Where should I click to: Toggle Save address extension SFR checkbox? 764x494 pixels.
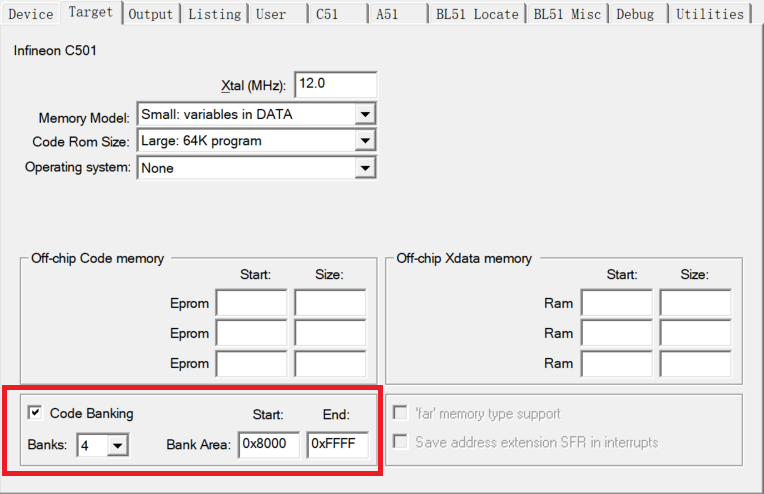click(401, 442)
